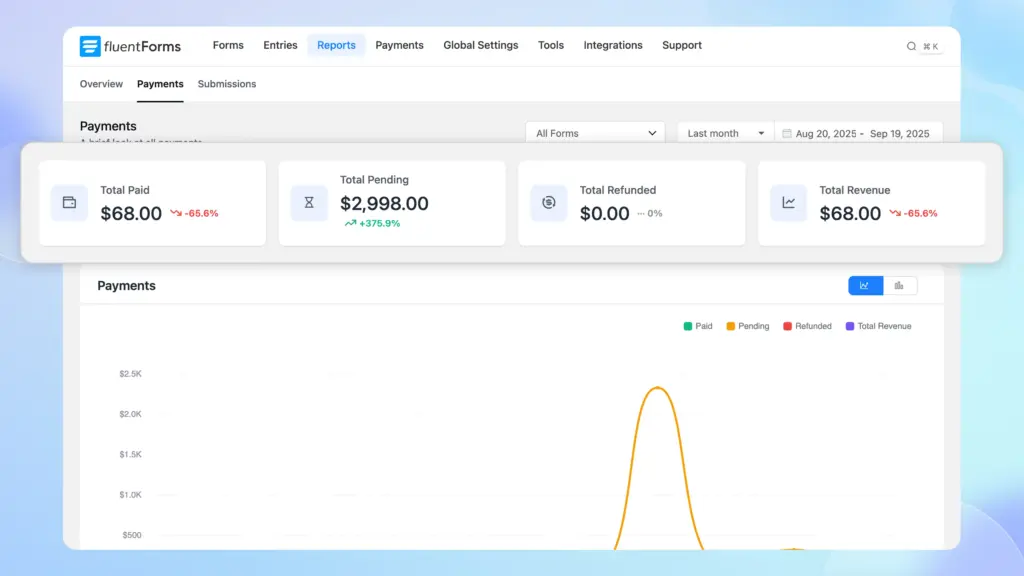Click the ⌘K search shortcut badge
The height and width of the screenshot is (576, 1024).
click(x=931, y=46)
